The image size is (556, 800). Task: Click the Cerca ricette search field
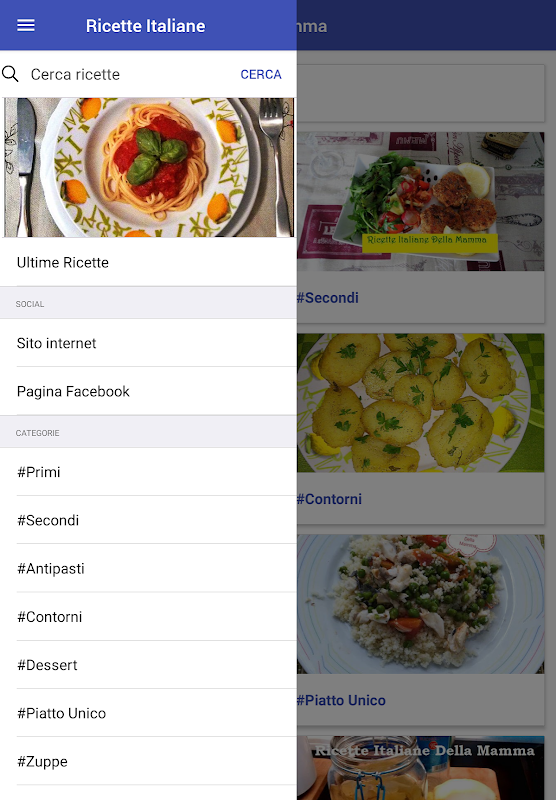tap(128, 74)
